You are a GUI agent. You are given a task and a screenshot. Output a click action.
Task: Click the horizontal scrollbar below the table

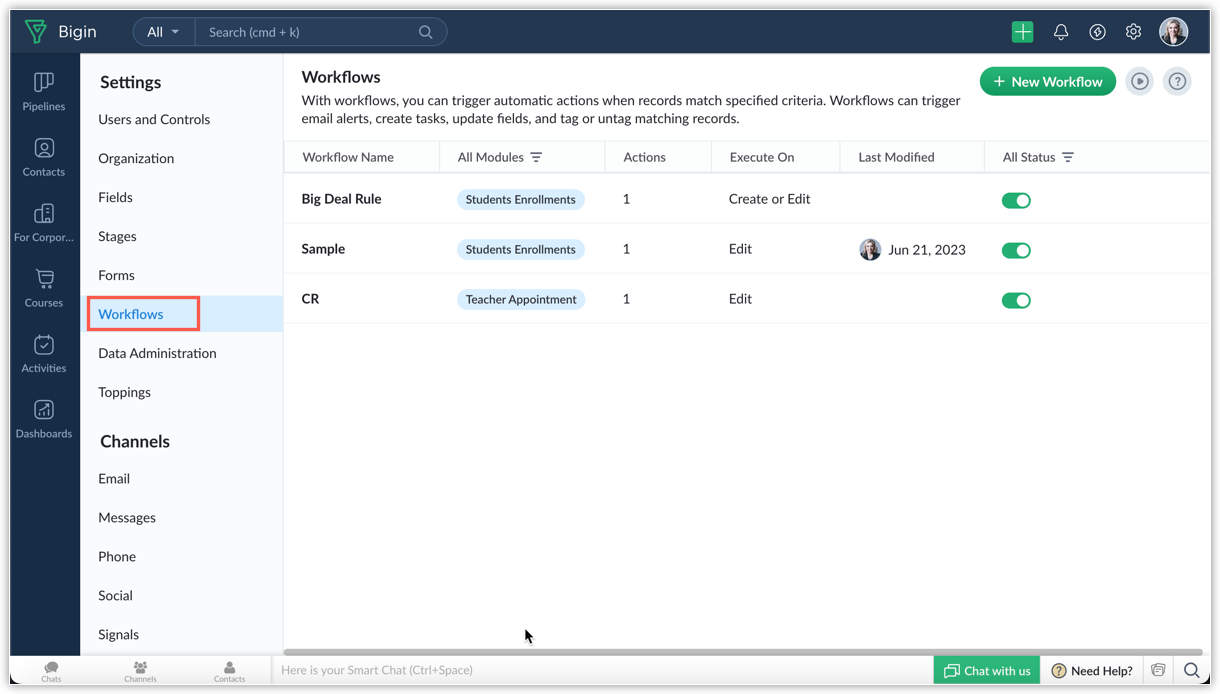coord(743,652)
